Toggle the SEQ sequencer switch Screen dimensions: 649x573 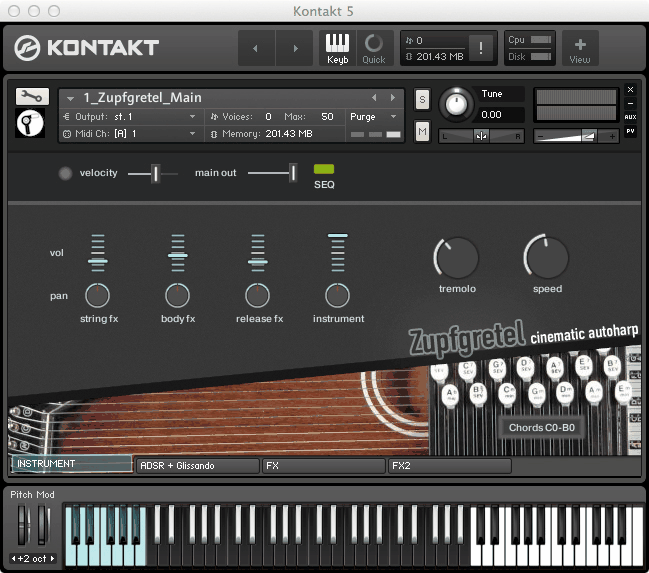tap(324, 169)
